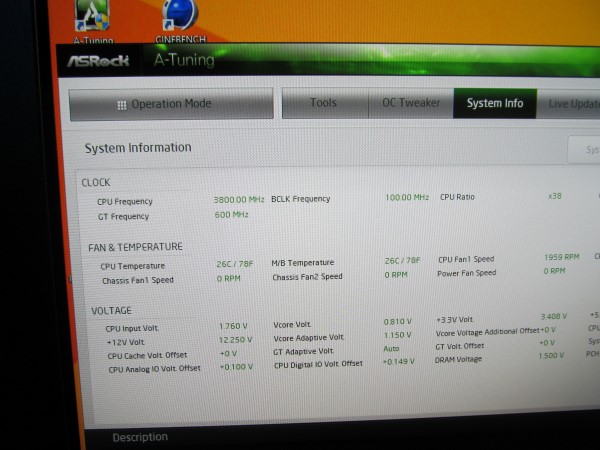This screenshot has height=450, width=600.
Task: Click the CPU Fan1 Speed label
Action: [x=466, y=259]
